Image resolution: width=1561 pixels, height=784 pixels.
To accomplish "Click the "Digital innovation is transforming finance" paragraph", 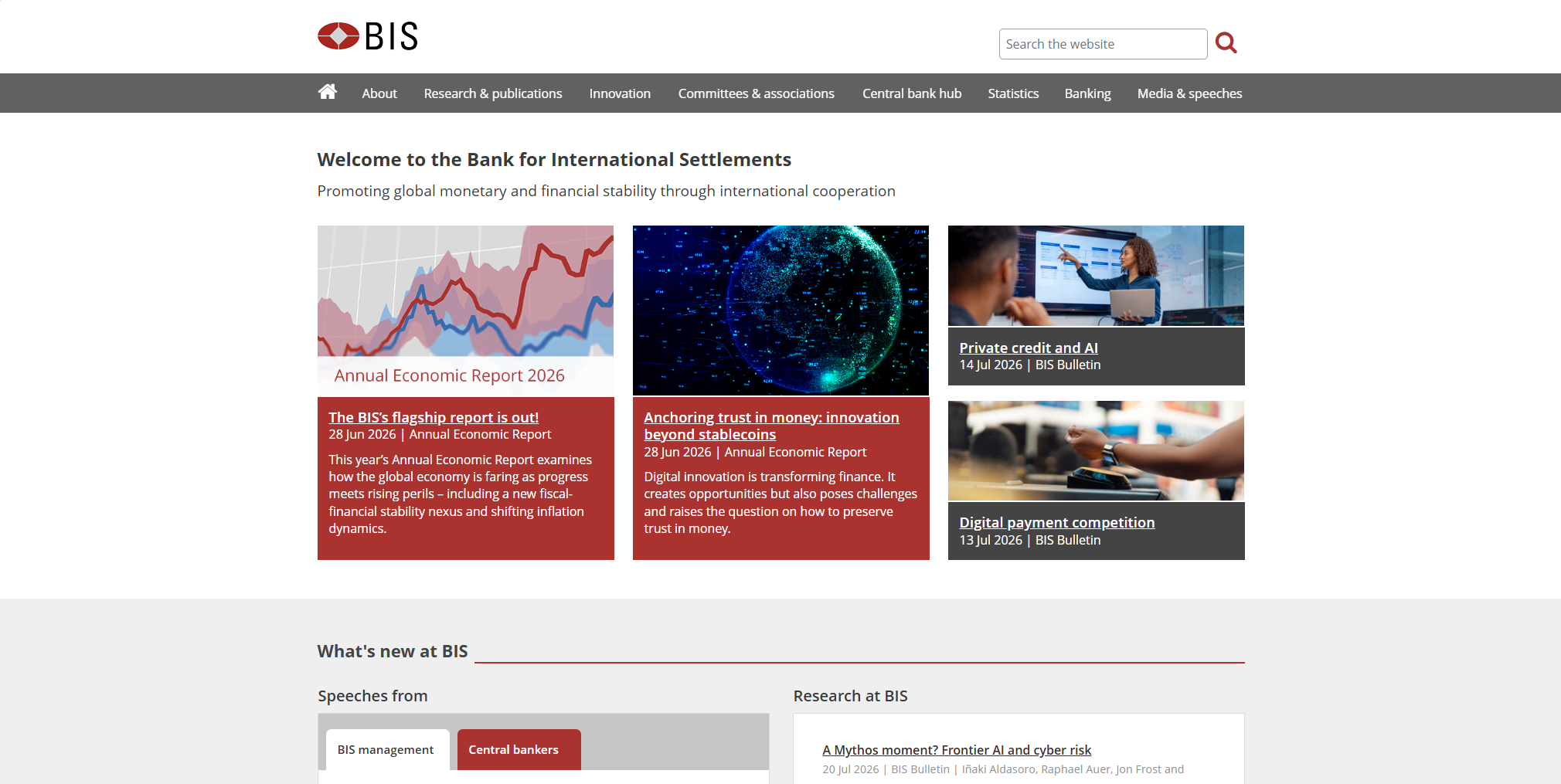I will (x=780, y=502).
